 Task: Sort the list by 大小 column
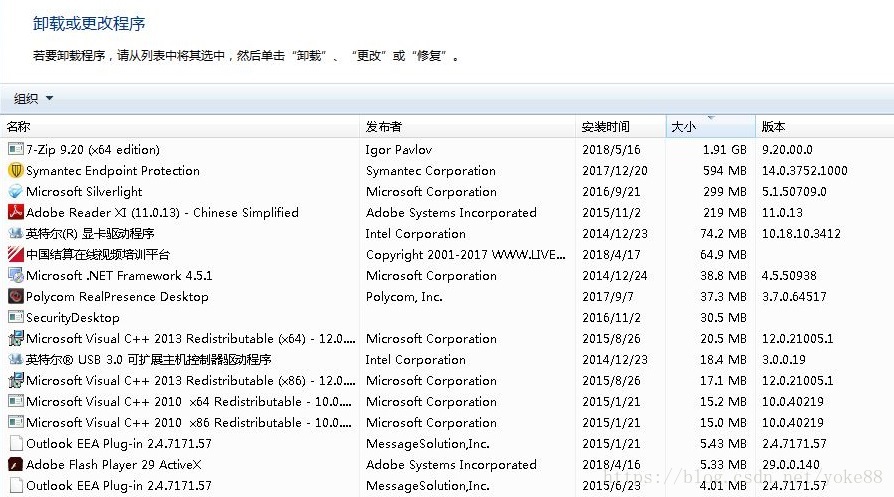pyautogui.click(x=710, y=127)
